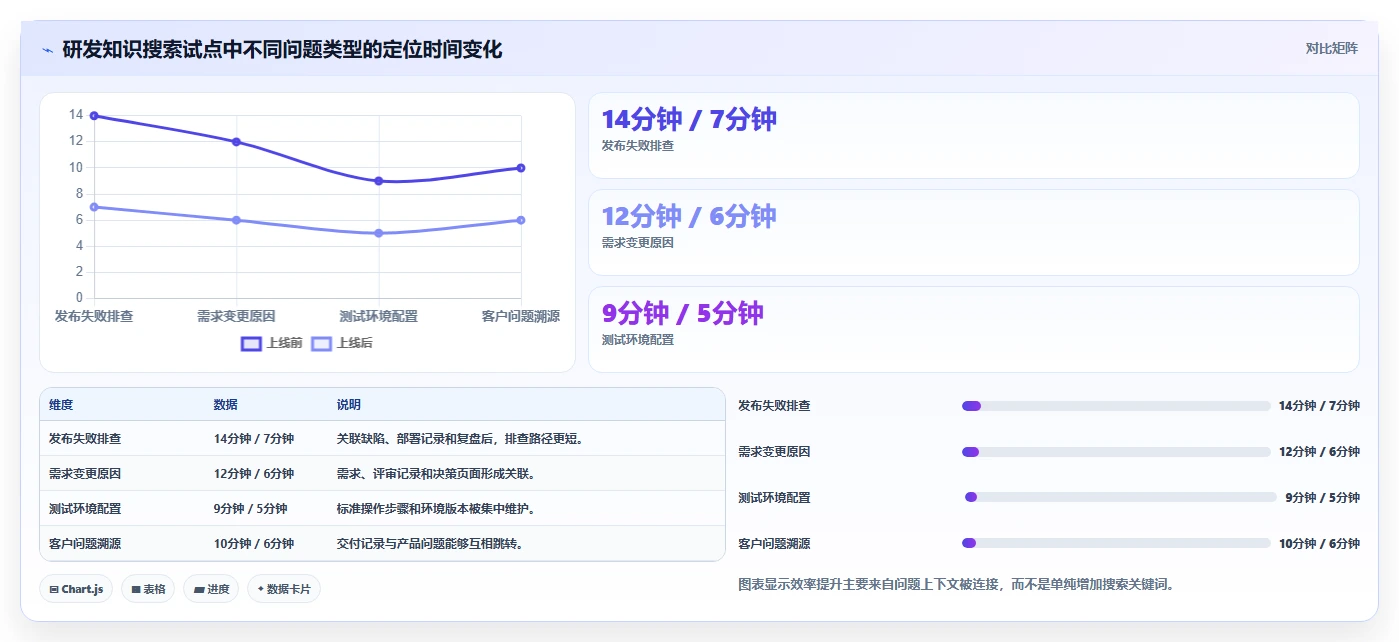Screen dimensions: 1399x642
Task: Click the description 交付记录与产品问题能够互相跳转
Action: (x=430, y=544)
